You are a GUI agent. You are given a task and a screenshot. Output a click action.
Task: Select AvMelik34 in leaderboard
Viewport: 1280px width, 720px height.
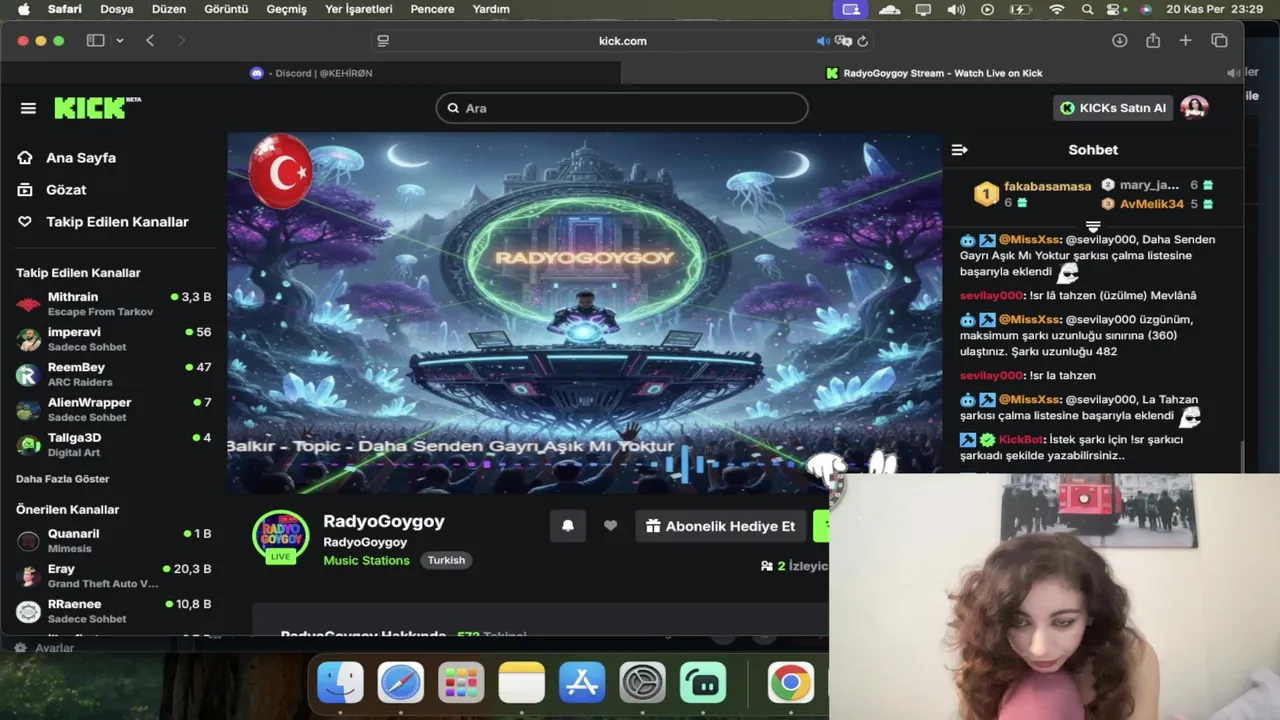pos(1152,204)
